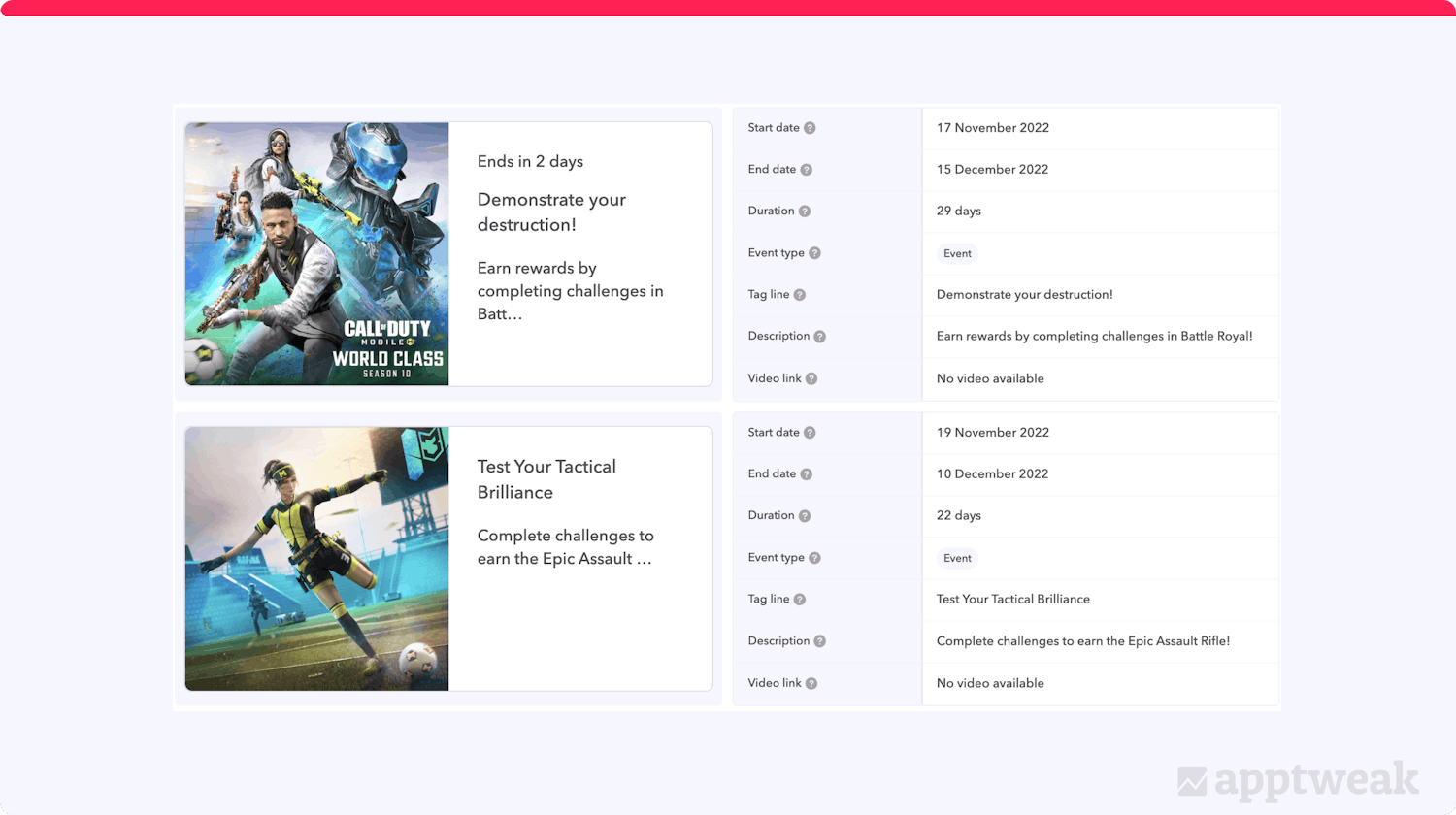Click help icon by second event's Description
1456x815 pixels.
[x=819, y=641]
